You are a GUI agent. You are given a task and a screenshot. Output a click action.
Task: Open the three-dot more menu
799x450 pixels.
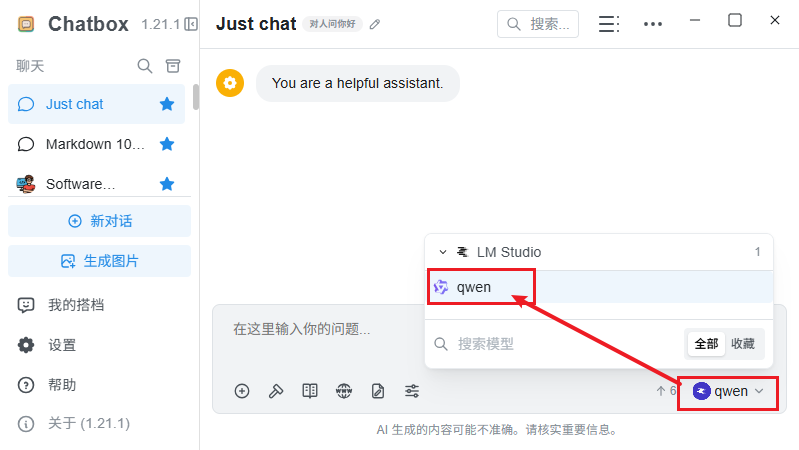tap(653, 24)
